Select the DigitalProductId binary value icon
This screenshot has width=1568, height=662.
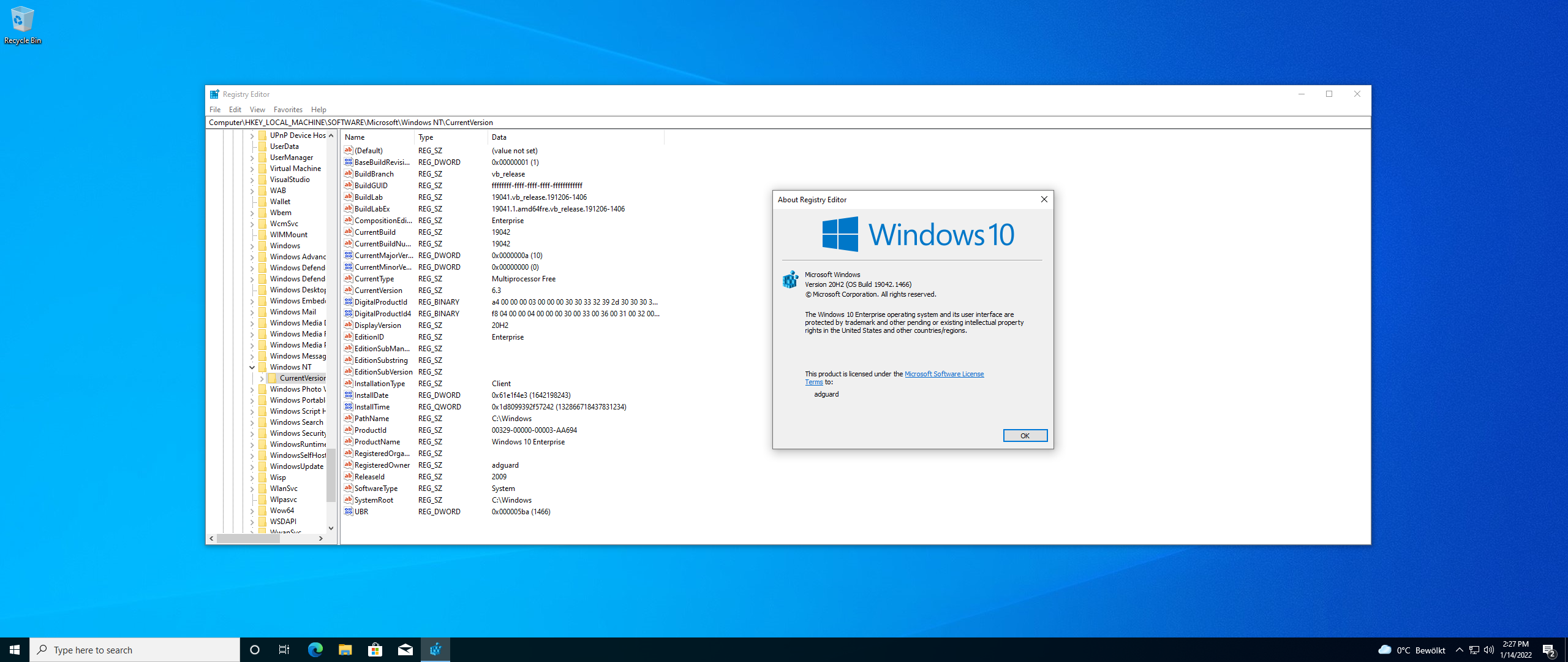(349, 302)
